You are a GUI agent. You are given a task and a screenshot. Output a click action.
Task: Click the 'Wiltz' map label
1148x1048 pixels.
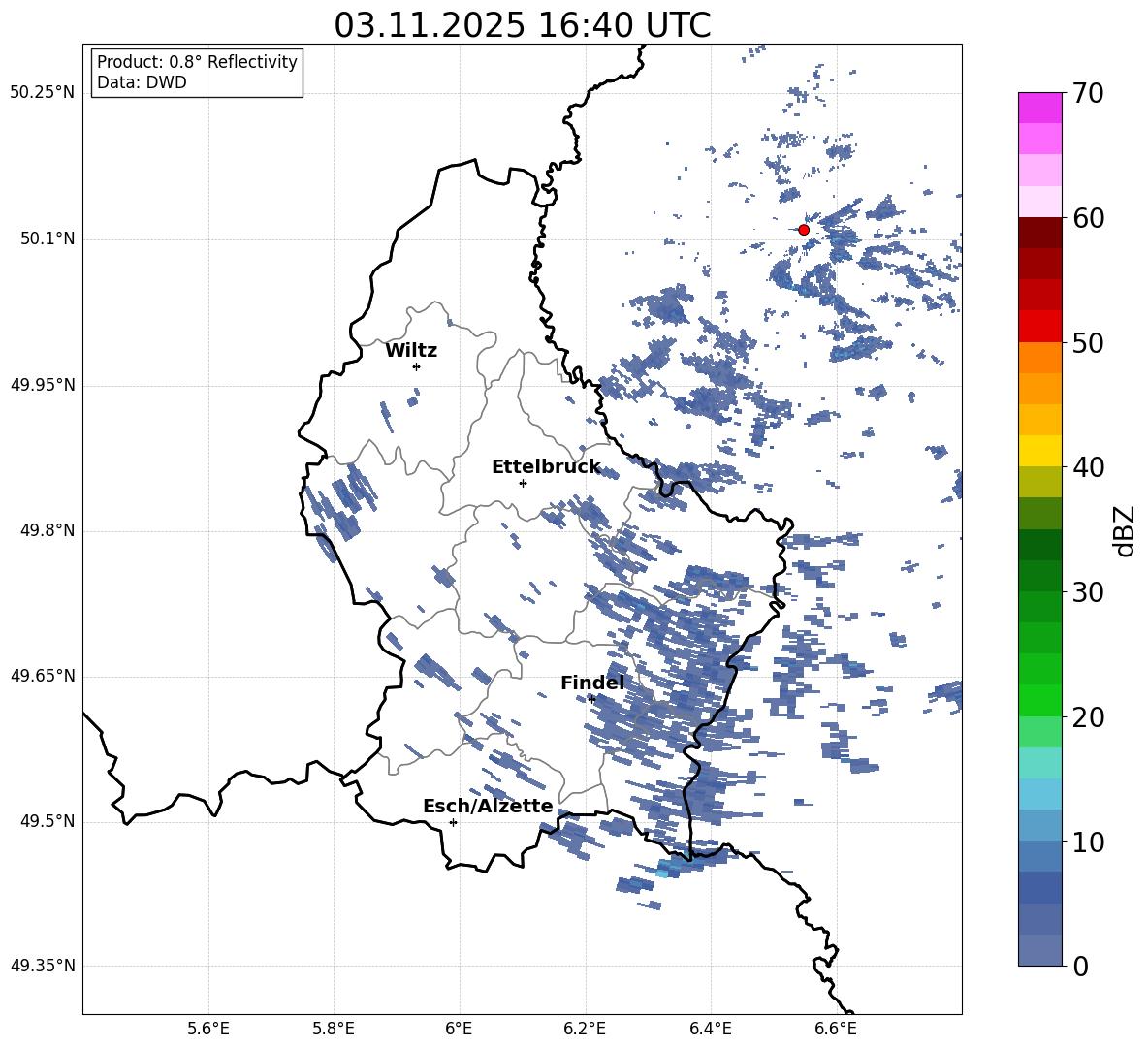click(411, 351)
